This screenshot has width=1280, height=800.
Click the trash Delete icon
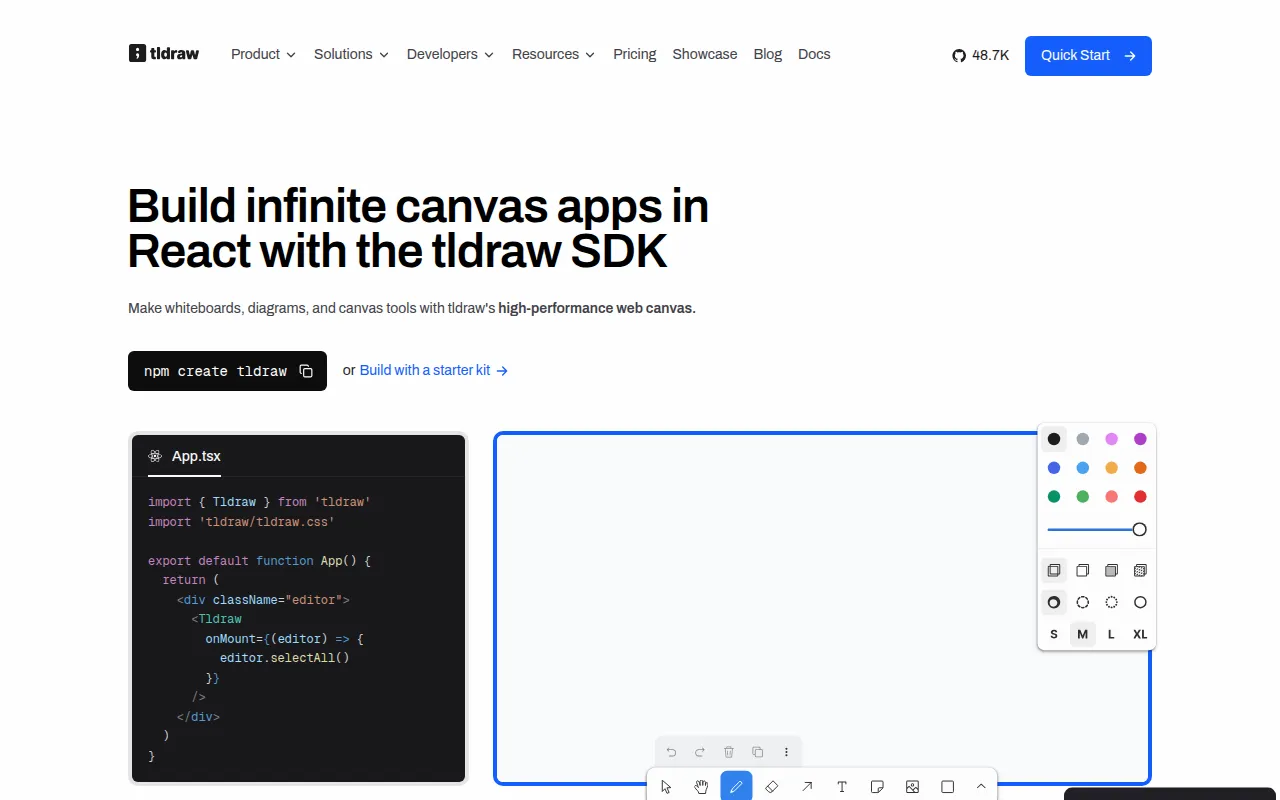729,752
